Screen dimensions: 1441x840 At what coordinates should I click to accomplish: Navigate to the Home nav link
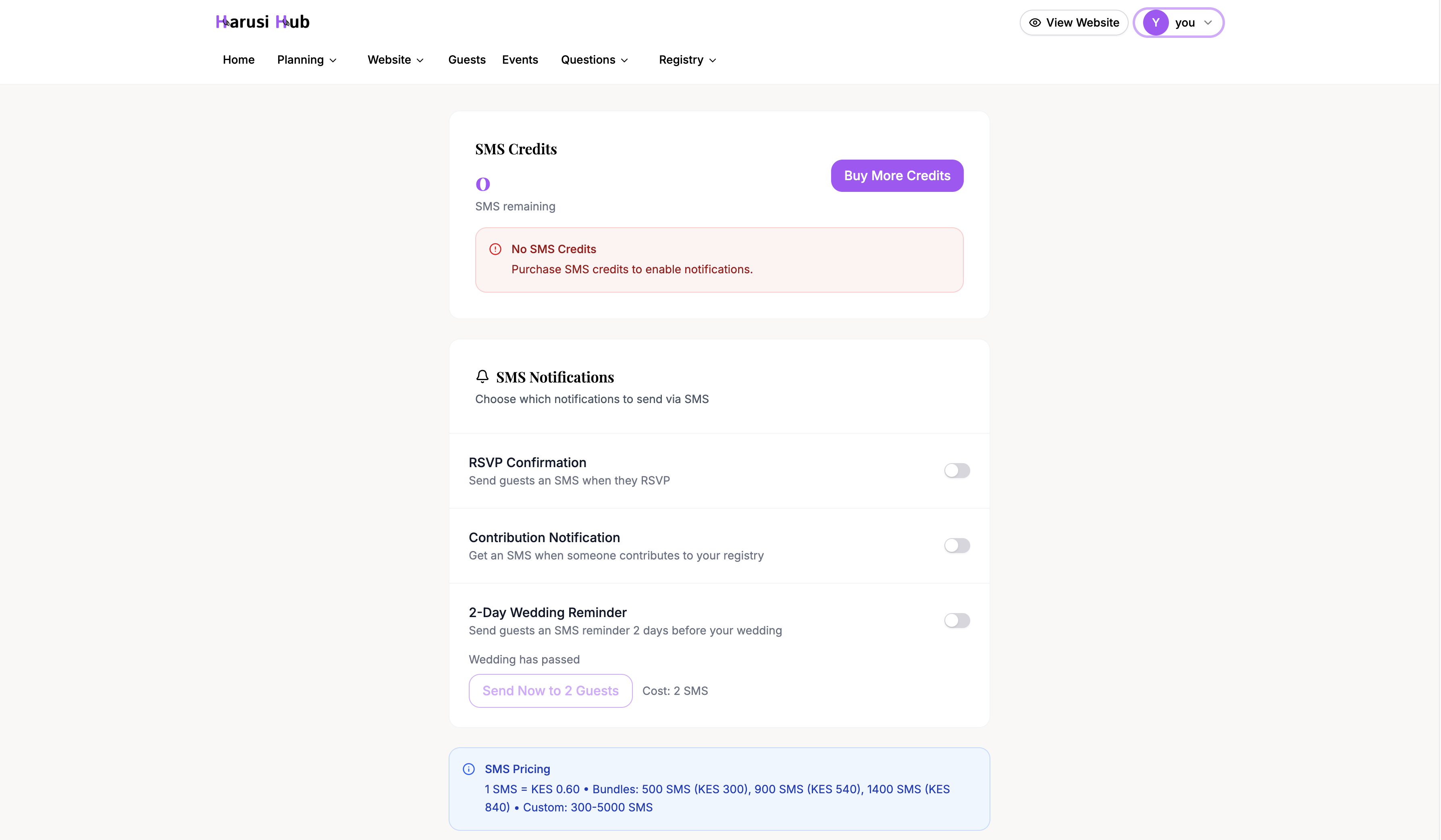239,60
